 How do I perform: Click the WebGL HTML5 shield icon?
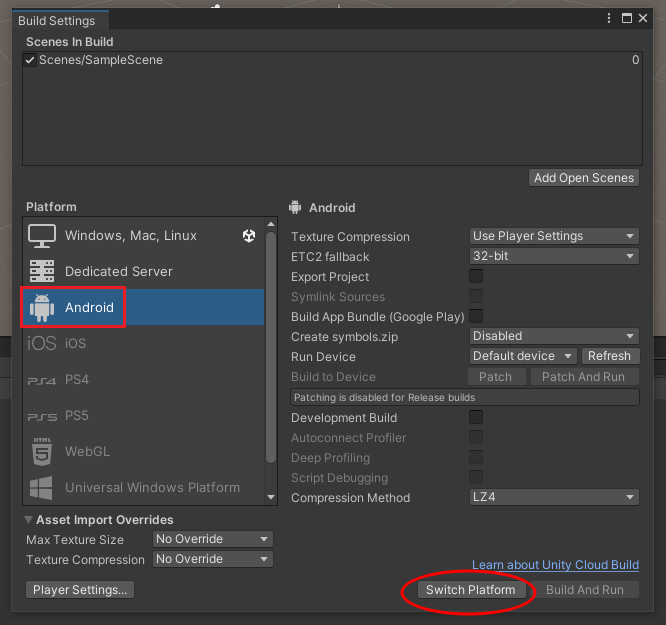pos(42,452)
